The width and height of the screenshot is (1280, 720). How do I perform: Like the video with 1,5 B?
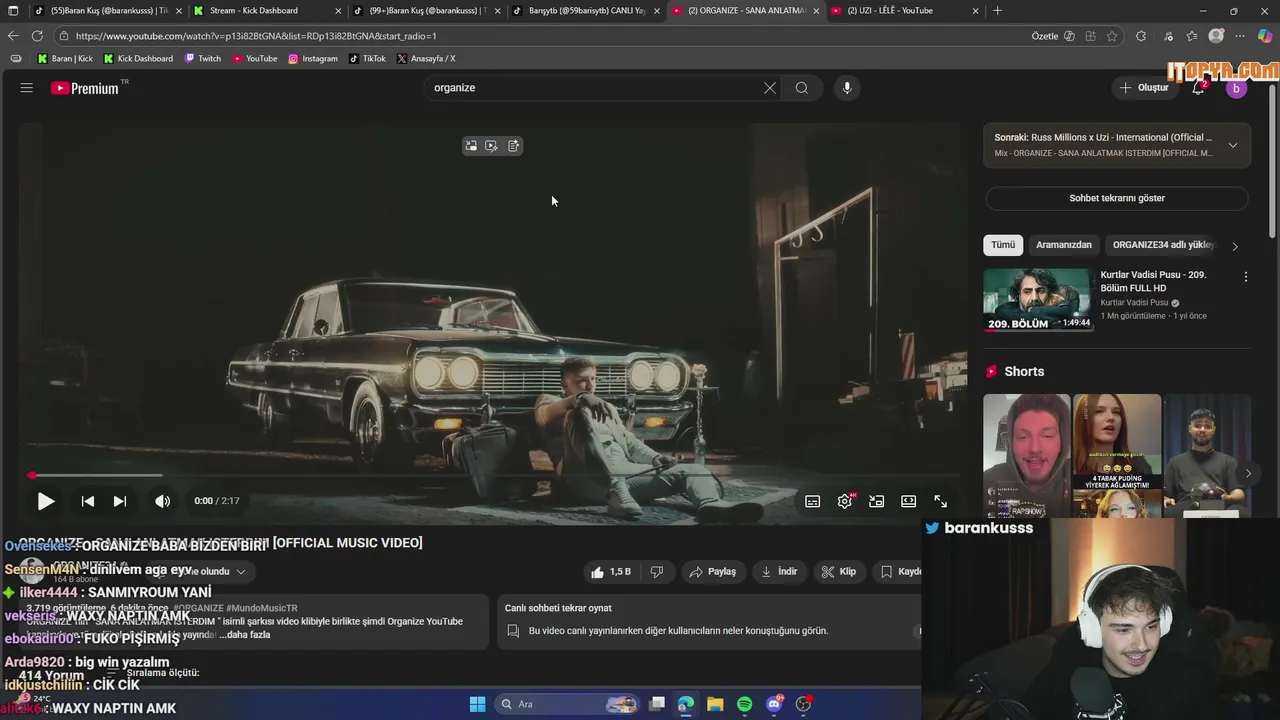pos(611,572)
